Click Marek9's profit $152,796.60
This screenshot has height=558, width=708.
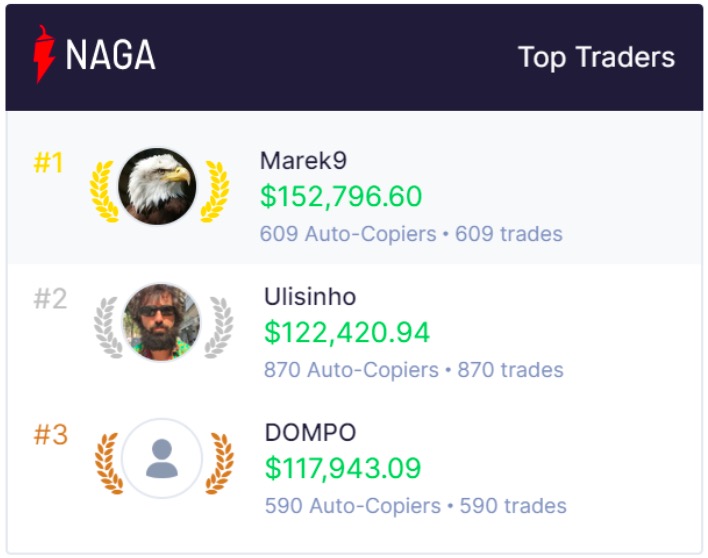point(341,197)
